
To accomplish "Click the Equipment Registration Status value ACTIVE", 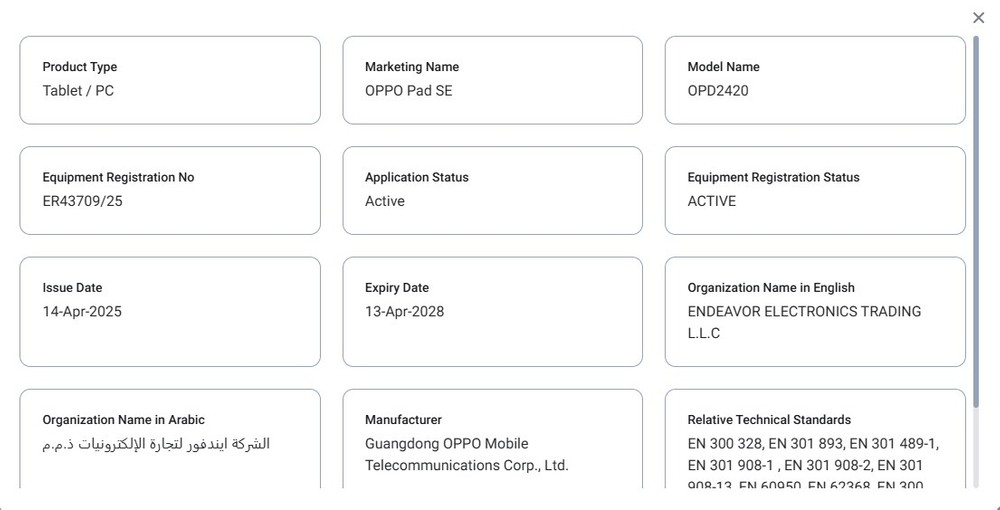I will pos(712,201).
